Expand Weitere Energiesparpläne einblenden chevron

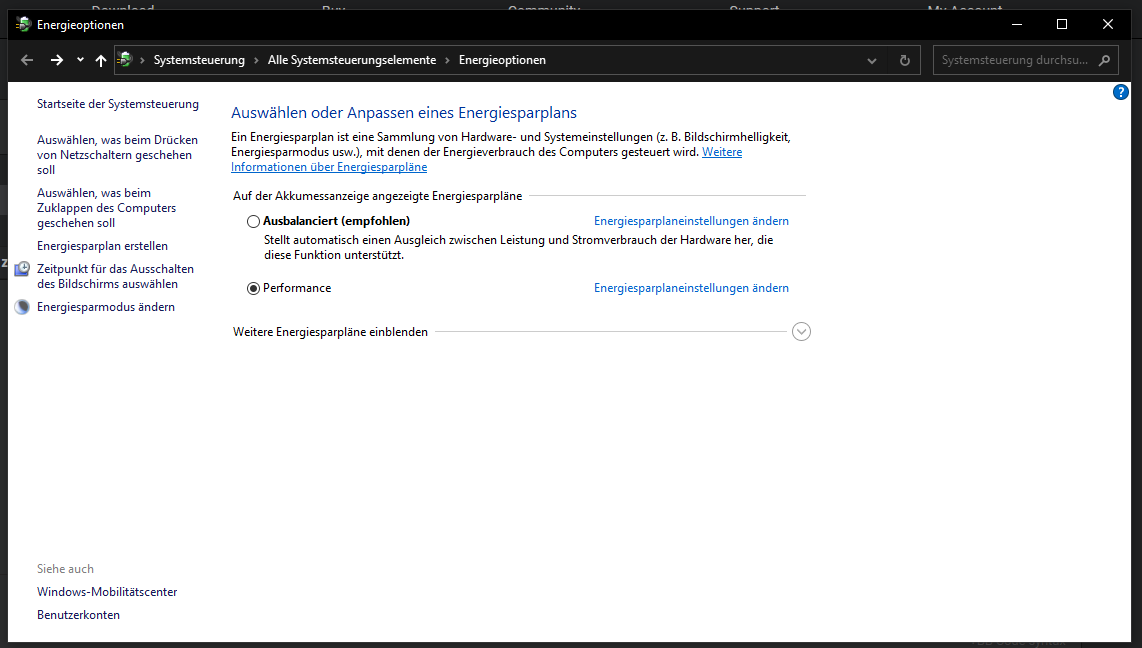(801, 332)
